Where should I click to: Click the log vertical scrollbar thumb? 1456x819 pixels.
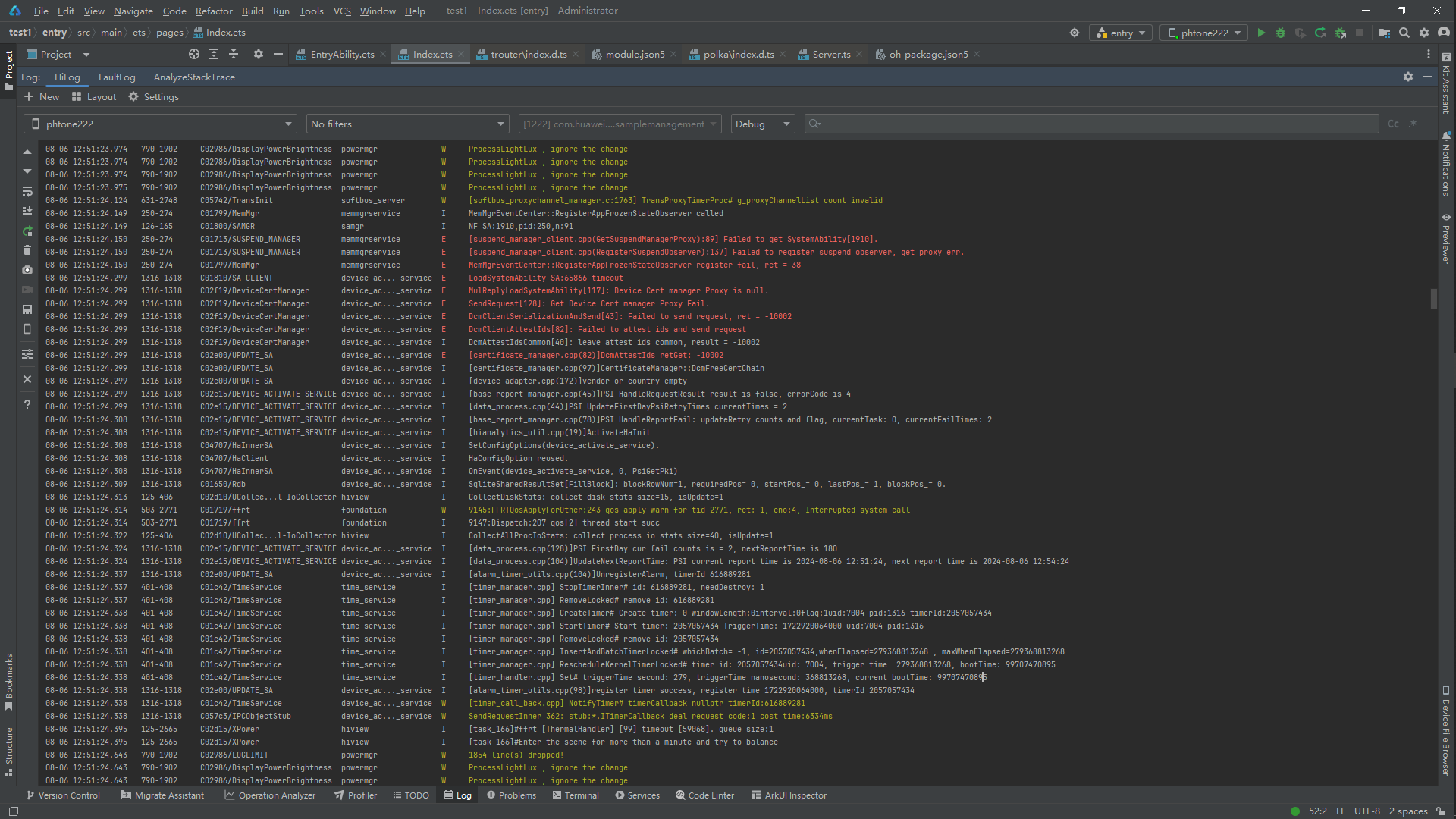coord(1433,298)
